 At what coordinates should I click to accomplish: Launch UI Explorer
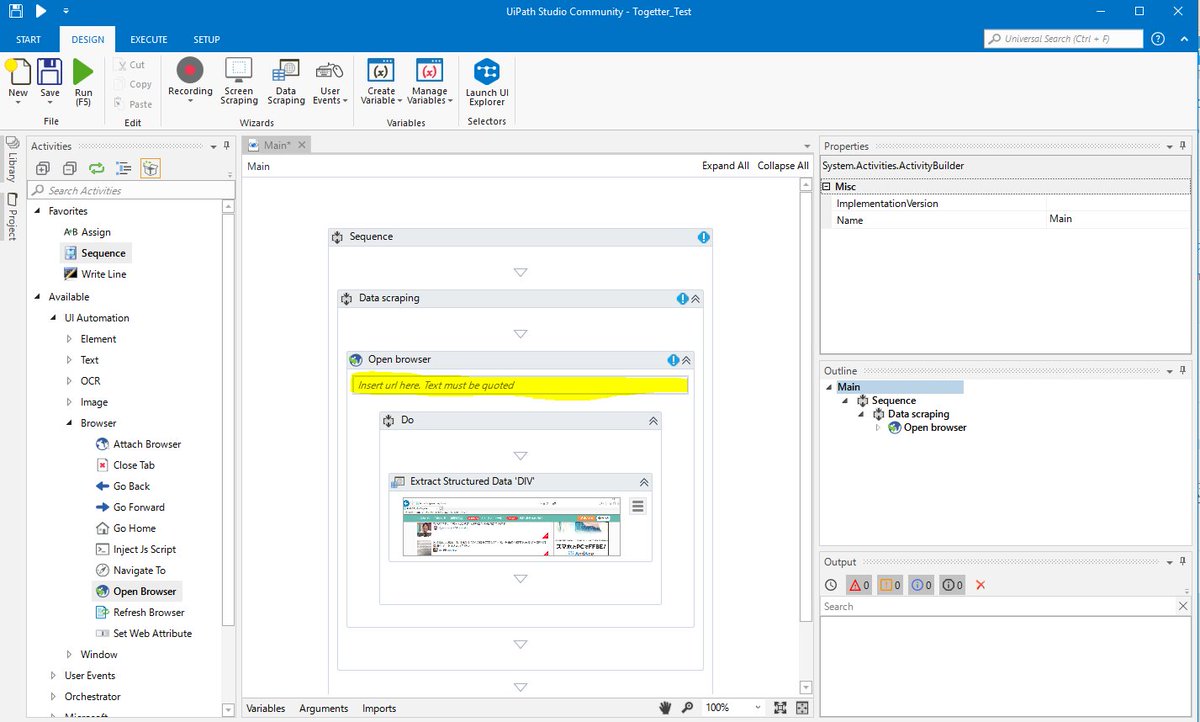(487, 80)
